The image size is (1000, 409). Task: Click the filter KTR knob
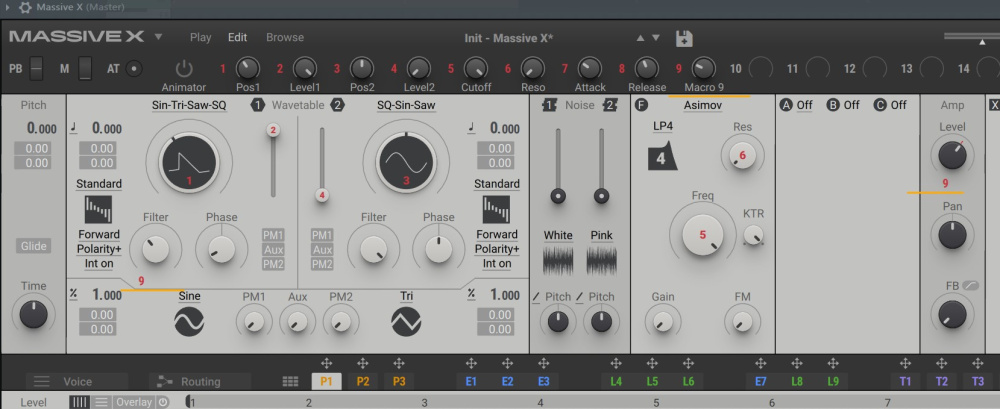click(753, 235)
